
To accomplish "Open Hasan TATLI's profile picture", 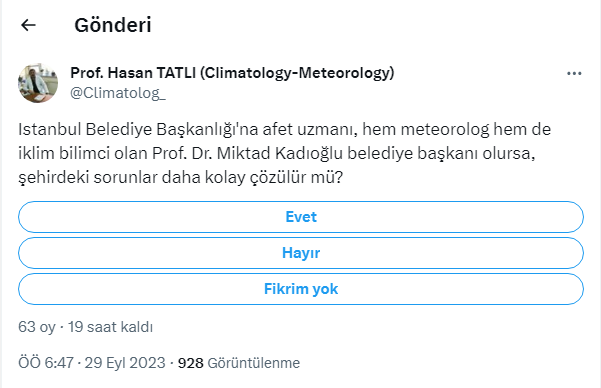I will point(38,83).
